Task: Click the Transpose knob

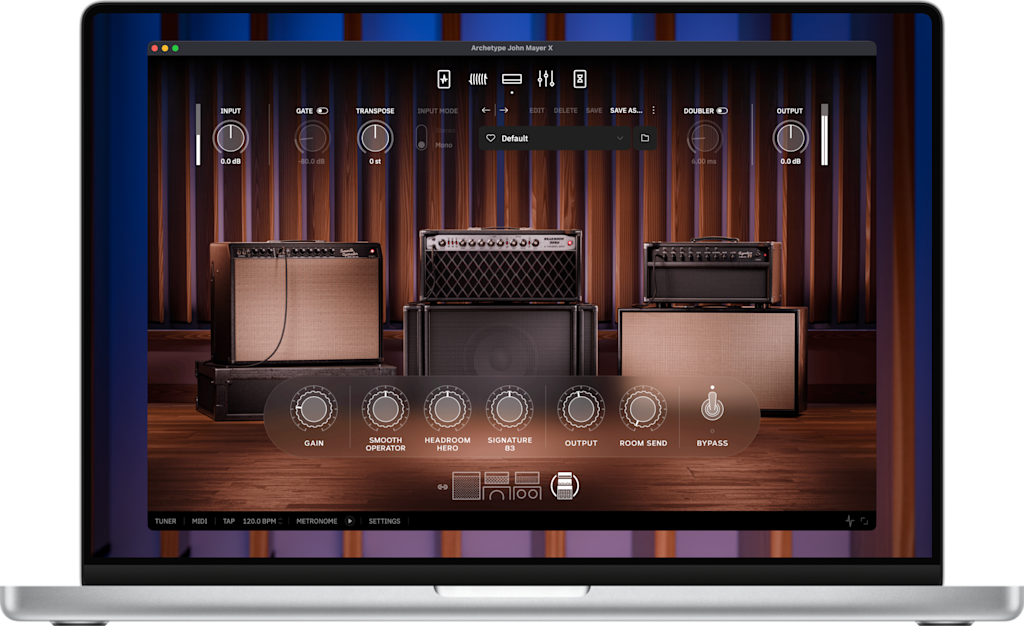Action: [x=375, y=138]
